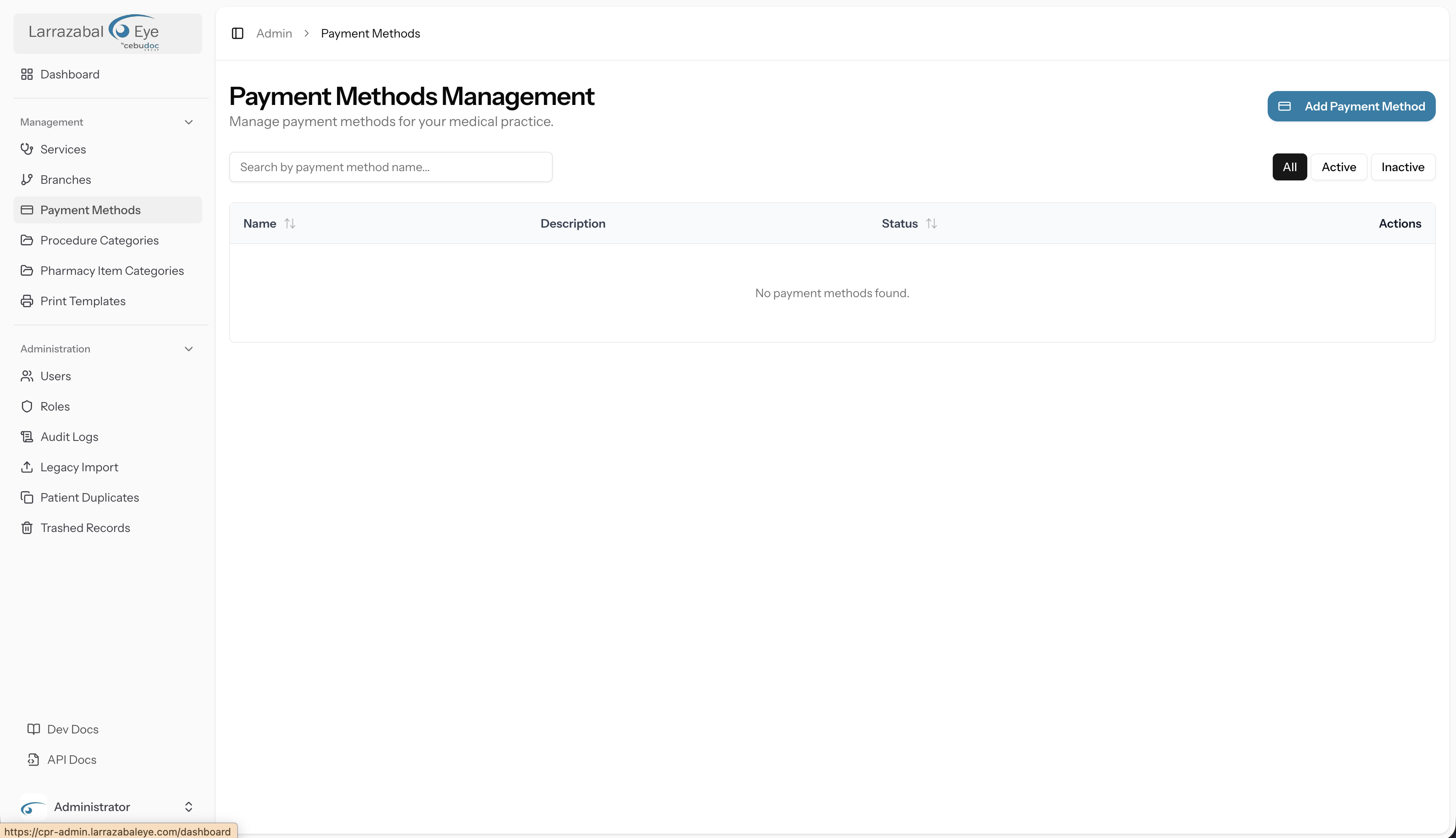Click the Patient Duplicates copy icon
Viewport: 1456px width, 838px height.
(x=27, y=497)
